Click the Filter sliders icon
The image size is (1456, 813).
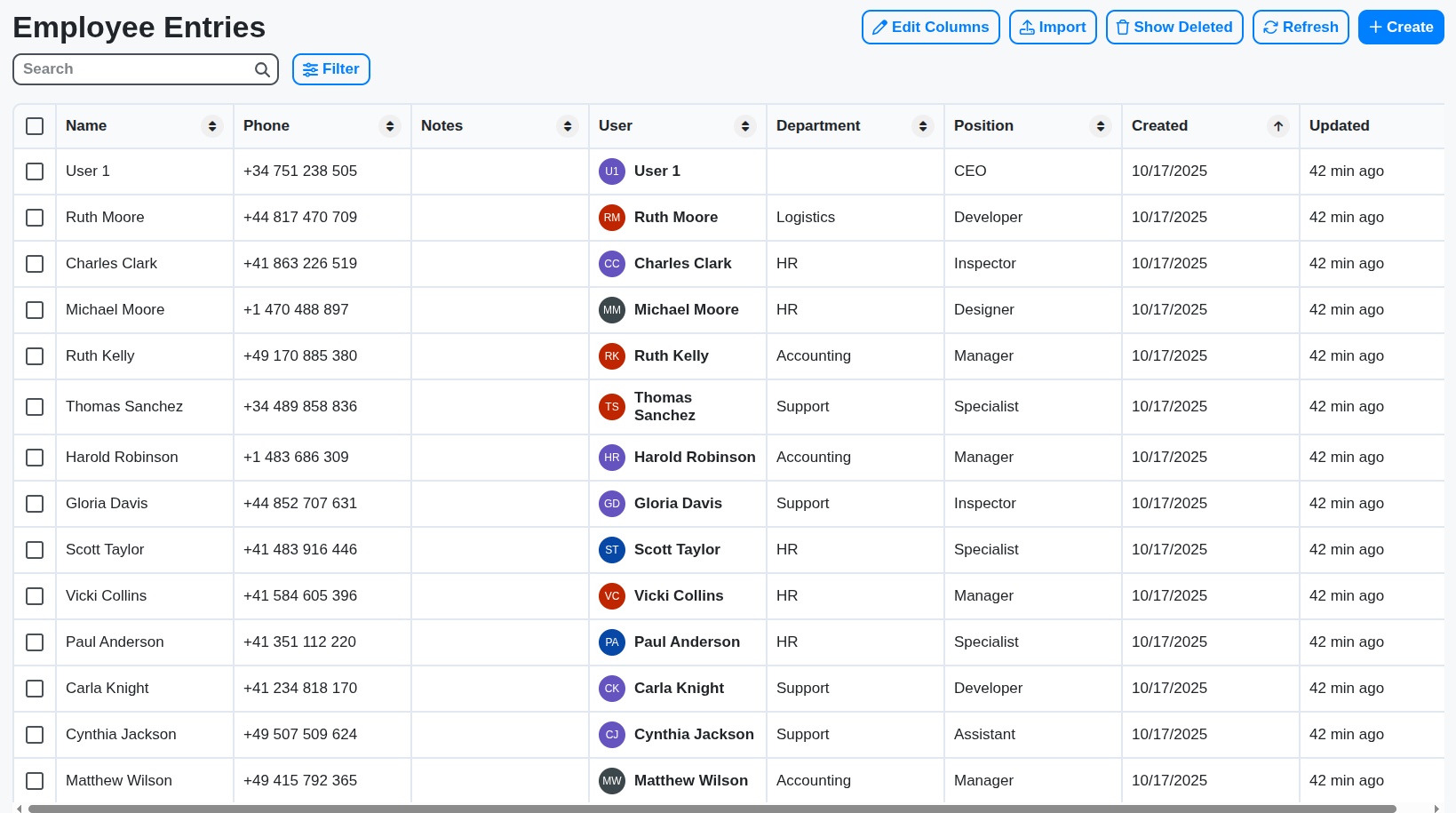click(x=310, y=68)
